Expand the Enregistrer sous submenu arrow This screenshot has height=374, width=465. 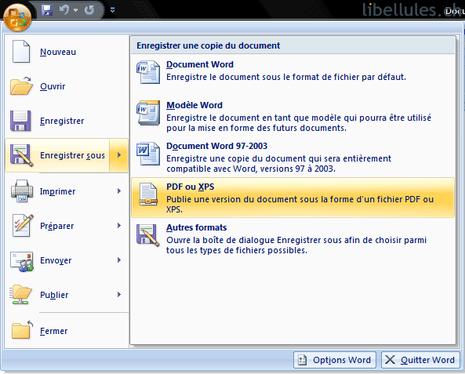pyautogui.click(x=119, y=155)
